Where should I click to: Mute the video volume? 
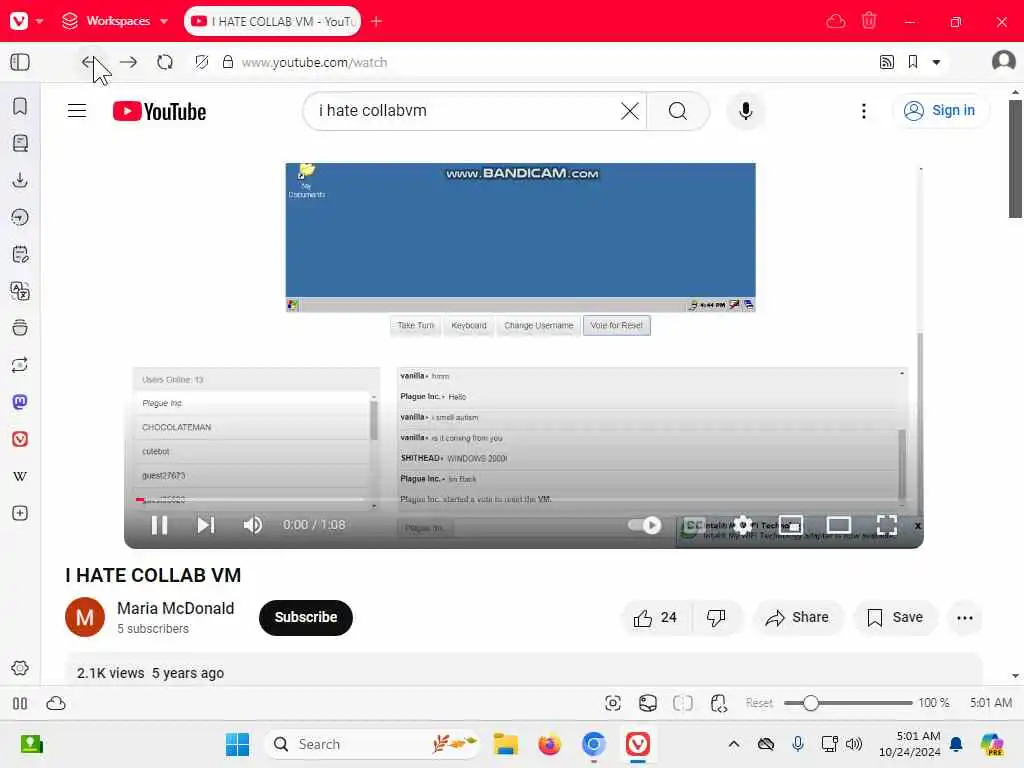click(x=253, y=525)
